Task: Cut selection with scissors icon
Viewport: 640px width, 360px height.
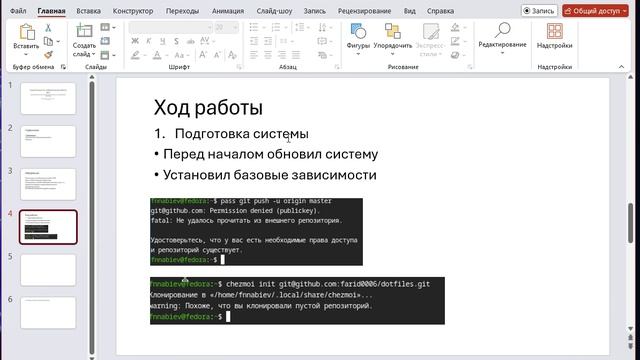Action: click(x=48, y=28)
